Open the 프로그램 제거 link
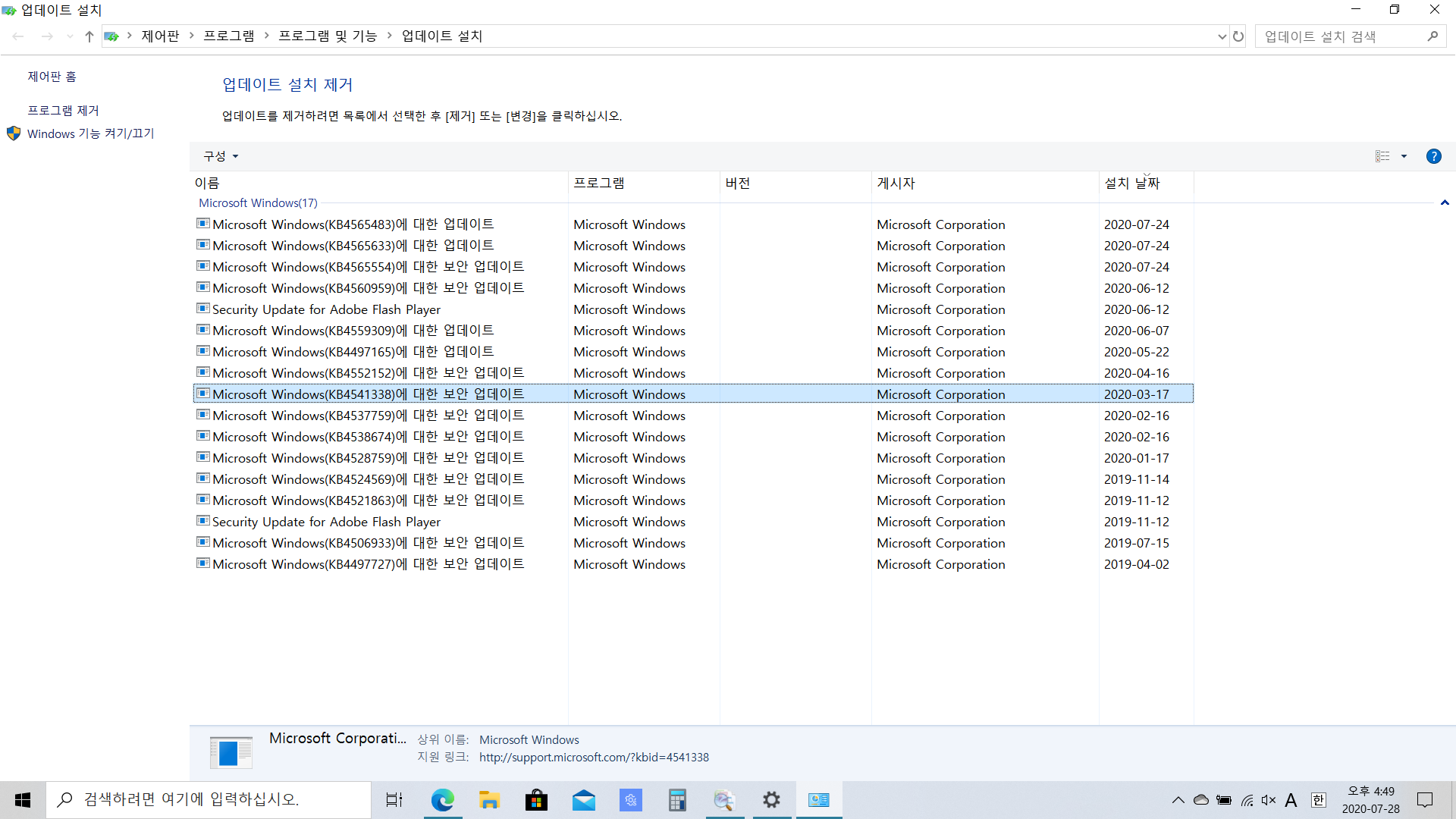1456x819 pixels. click(x=64, y=111)
